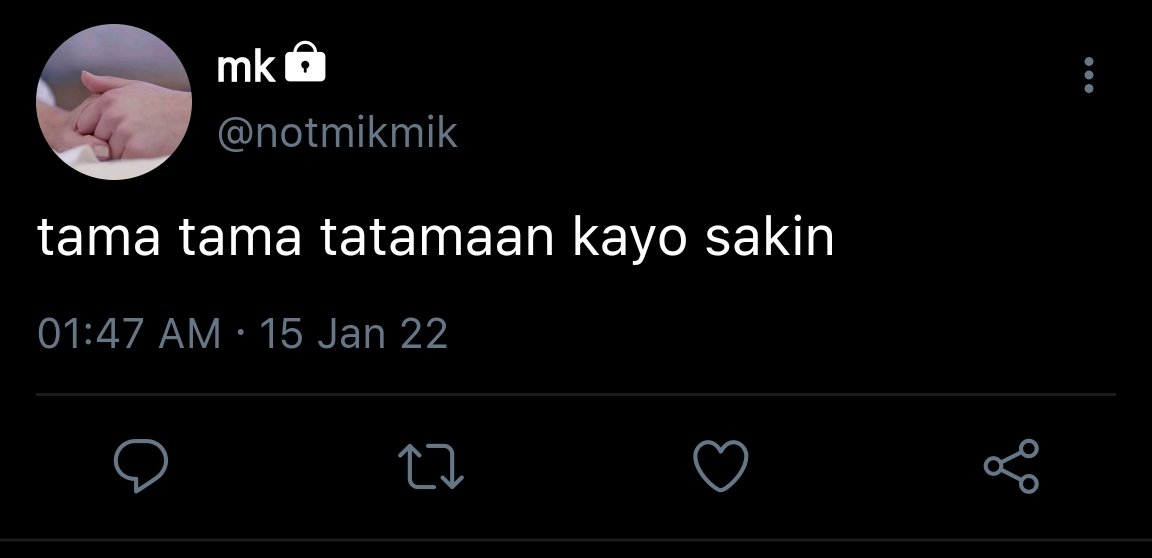Click the padlock protected account icon
This screenshot has width=1152, height=558.
coord(304,62)
